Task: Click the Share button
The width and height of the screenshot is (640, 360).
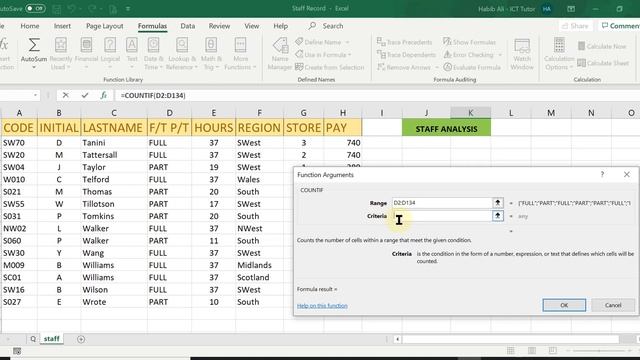Action: pos(575,26)
